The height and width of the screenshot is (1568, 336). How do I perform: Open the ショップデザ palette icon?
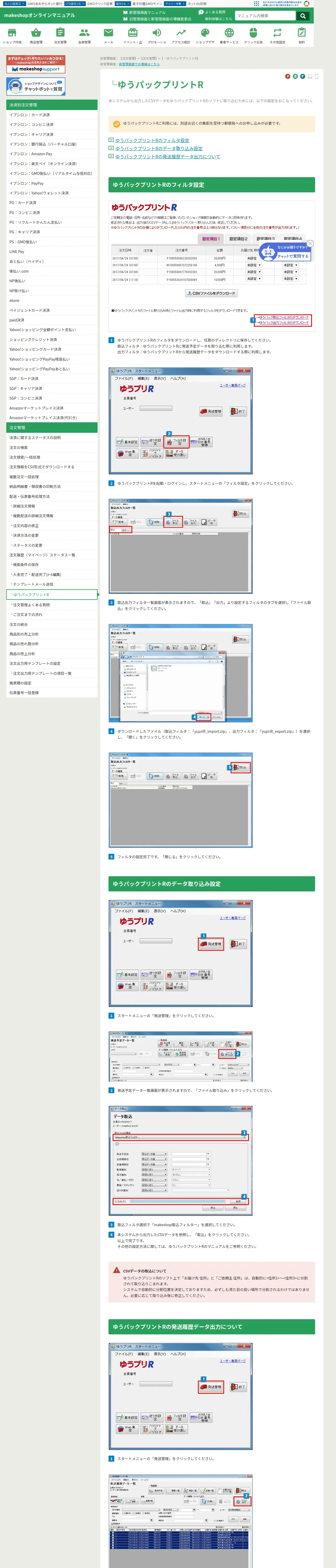(x=205, y=36)
